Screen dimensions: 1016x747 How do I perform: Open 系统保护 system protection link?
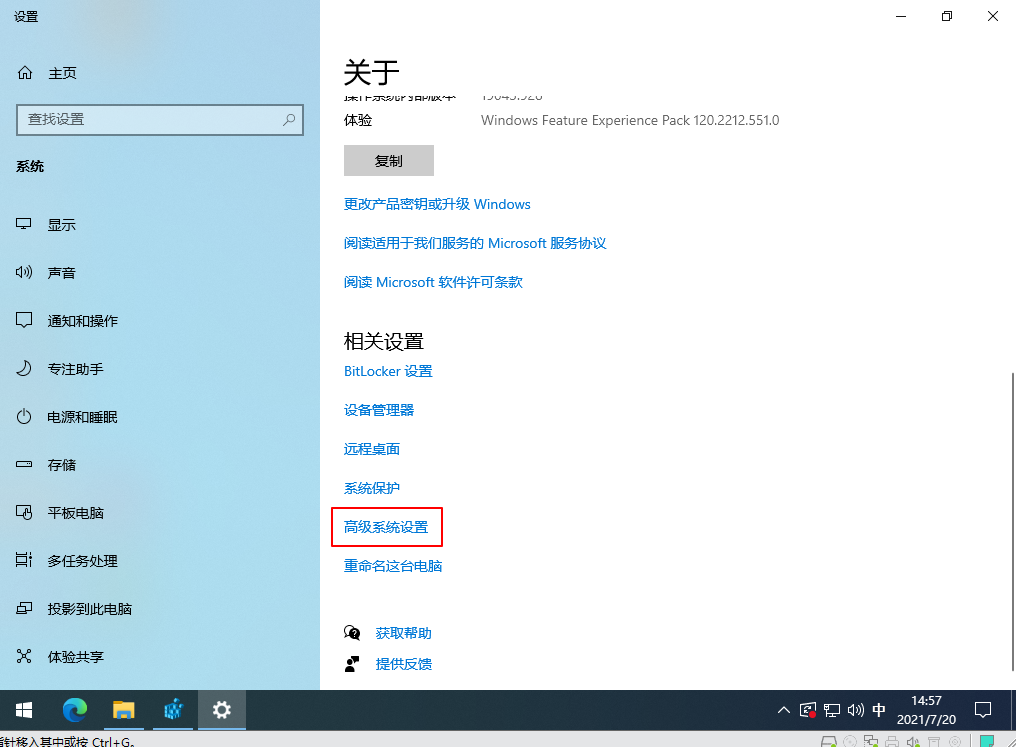371,488
